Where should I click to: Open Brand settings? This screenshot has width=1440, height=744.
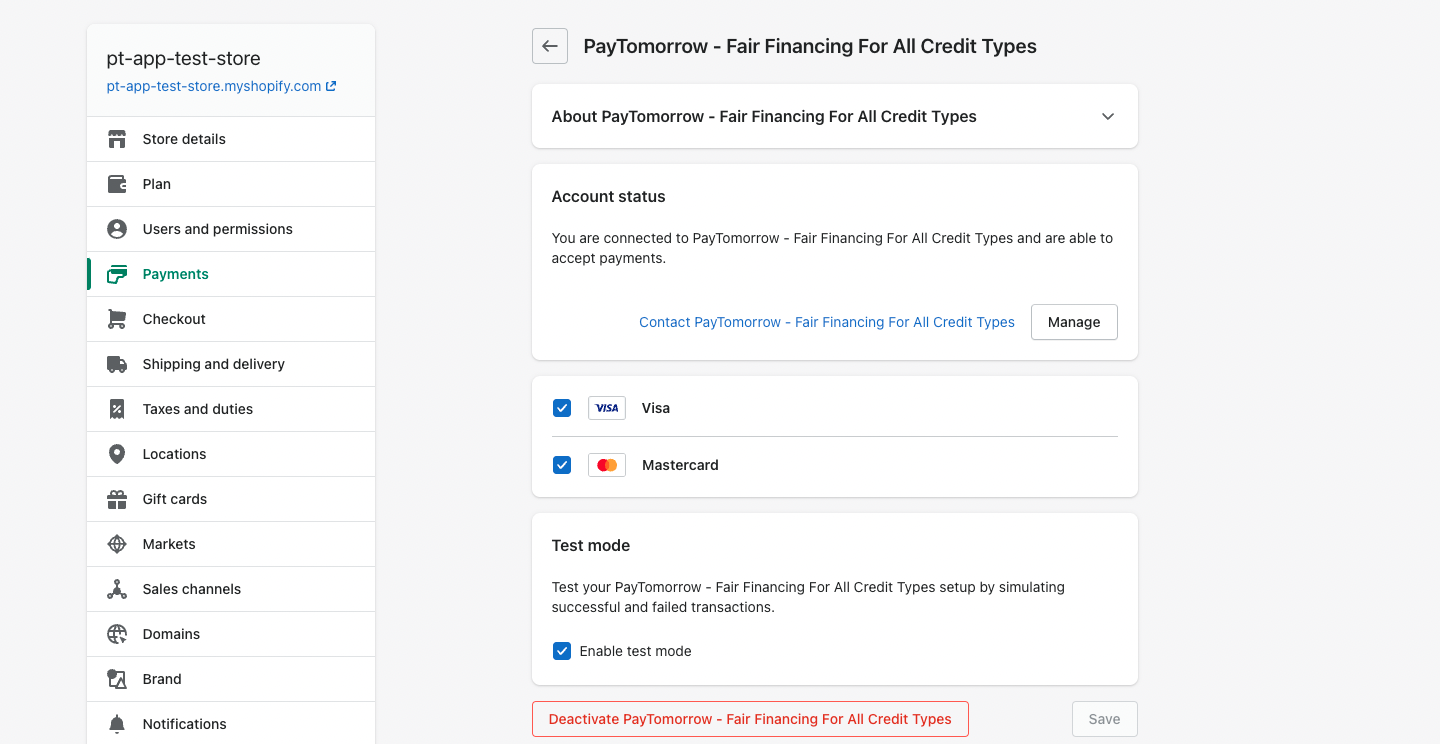coord(231,679)
